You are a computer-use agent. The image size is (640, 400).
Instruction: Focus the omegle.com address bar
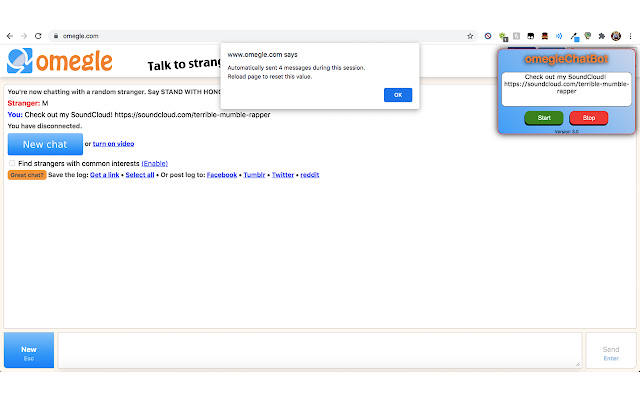point(261,36)
